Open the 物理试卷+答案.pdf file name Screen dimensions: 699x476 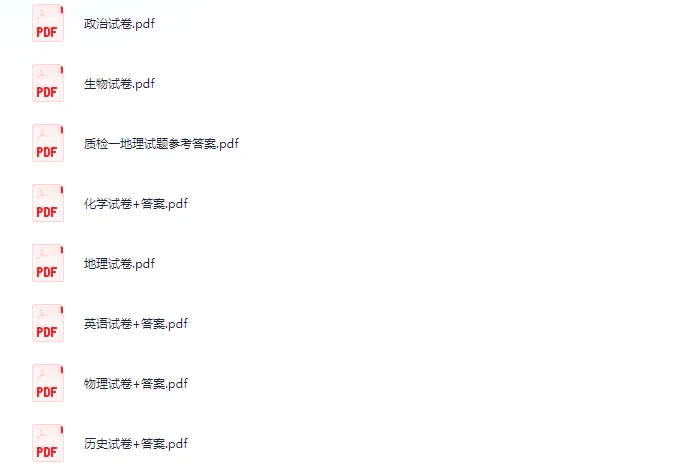(136, 384)
